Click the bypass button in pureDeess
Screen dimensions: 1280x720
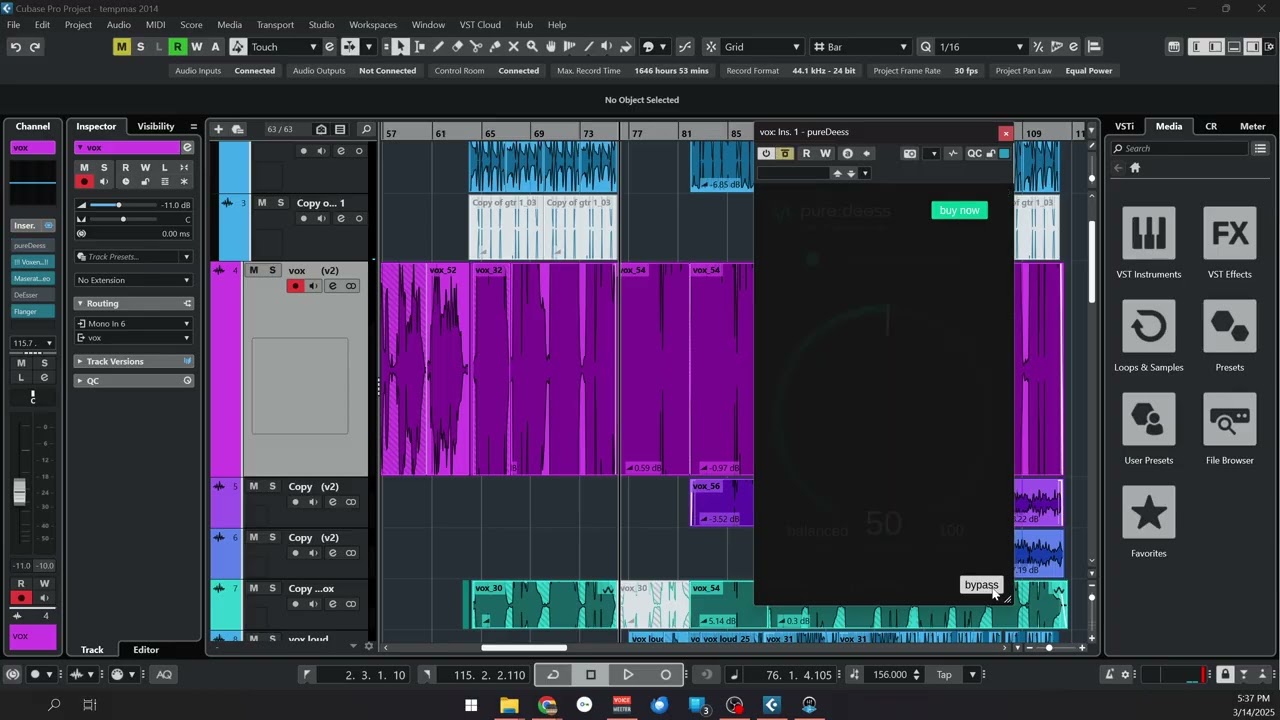[980, 585]
